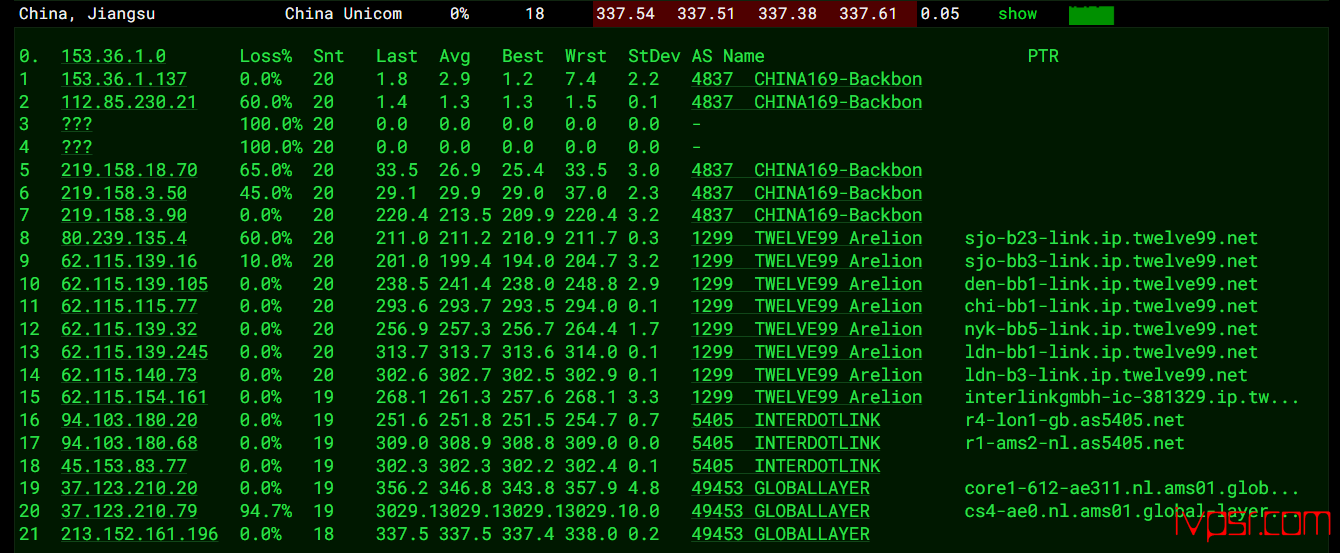Click the 337.61 latency cell
Screen dimensions: 1340x553
tap(868, 14)
